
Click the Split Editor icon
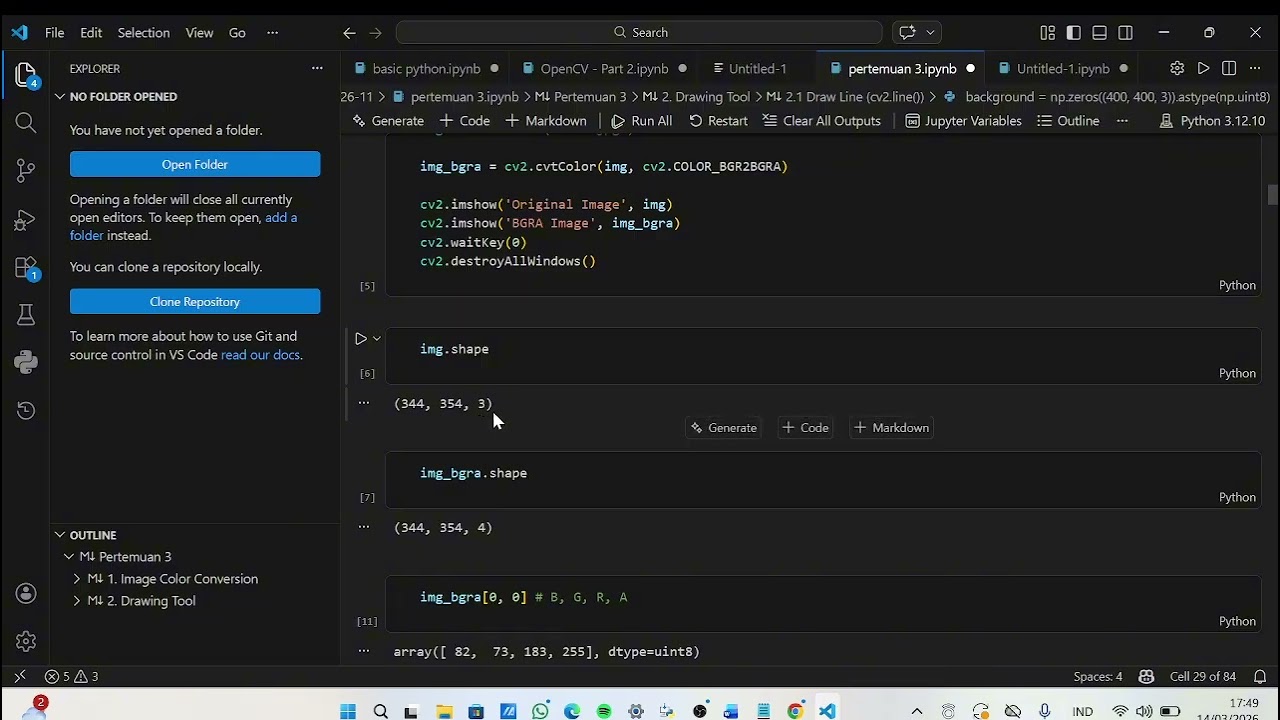pyautogui.click(x=1229, y=69)
